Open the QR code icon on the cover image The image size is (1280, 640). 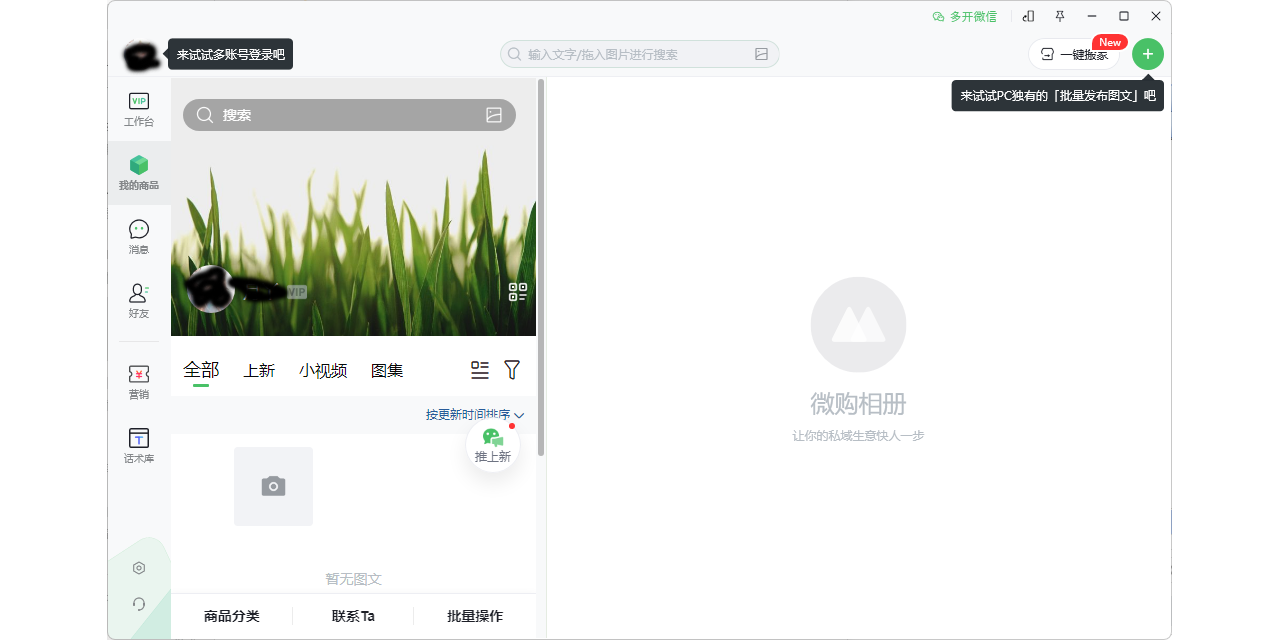(x=517, y=292)
